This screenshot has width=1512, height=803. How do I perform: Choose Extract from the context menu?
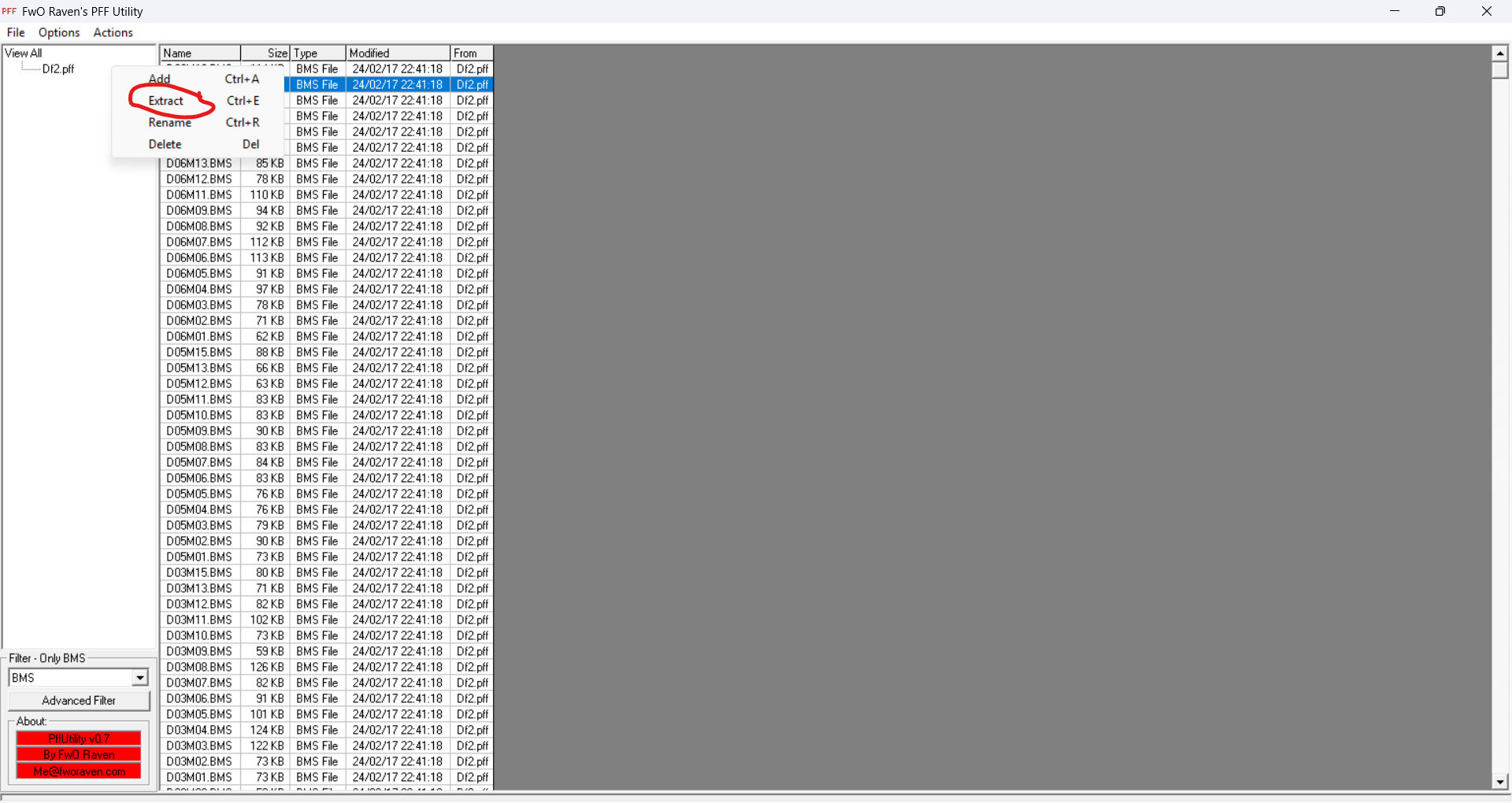[x=198, y=101]
